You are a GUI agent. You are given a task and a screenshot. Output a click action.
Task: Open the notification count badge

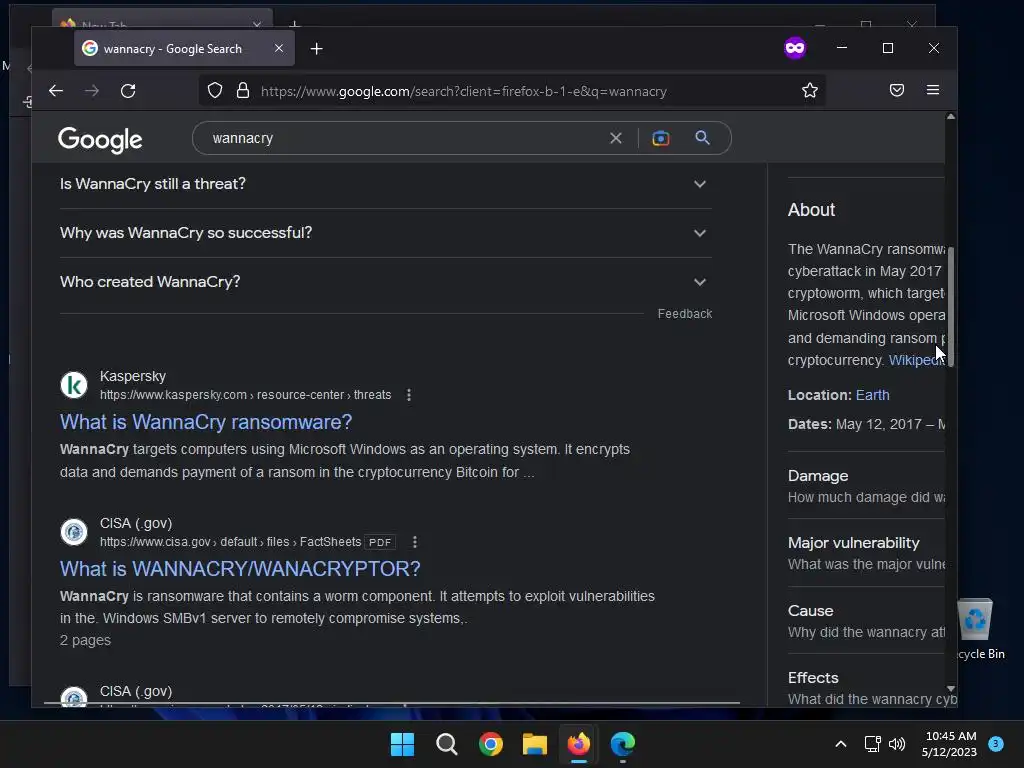pyautogui.click(x=996, y=744)
